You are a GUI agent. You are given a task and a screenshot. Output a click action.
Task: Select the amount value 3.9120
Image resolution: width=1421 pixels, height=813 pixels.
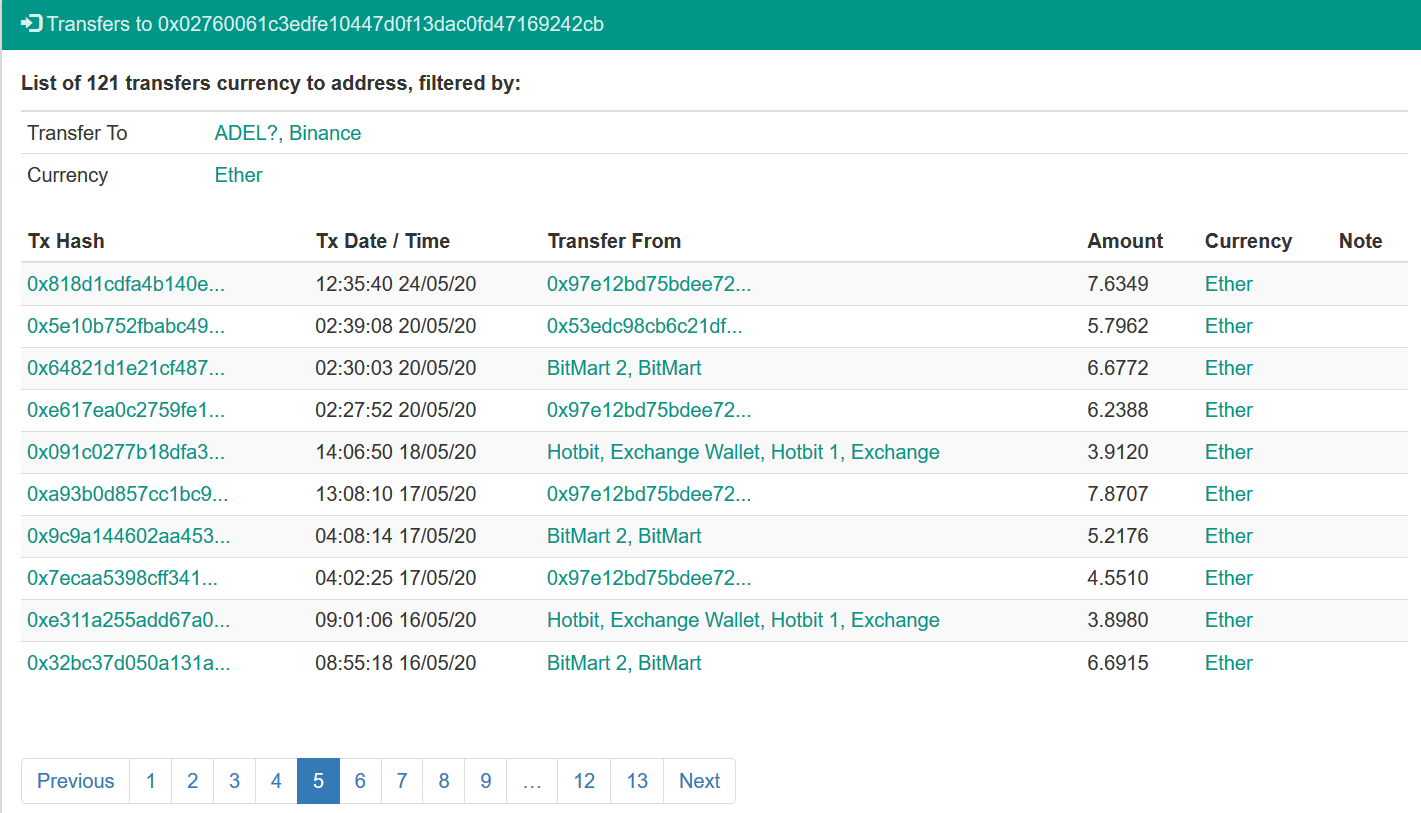coord(1118,452)
